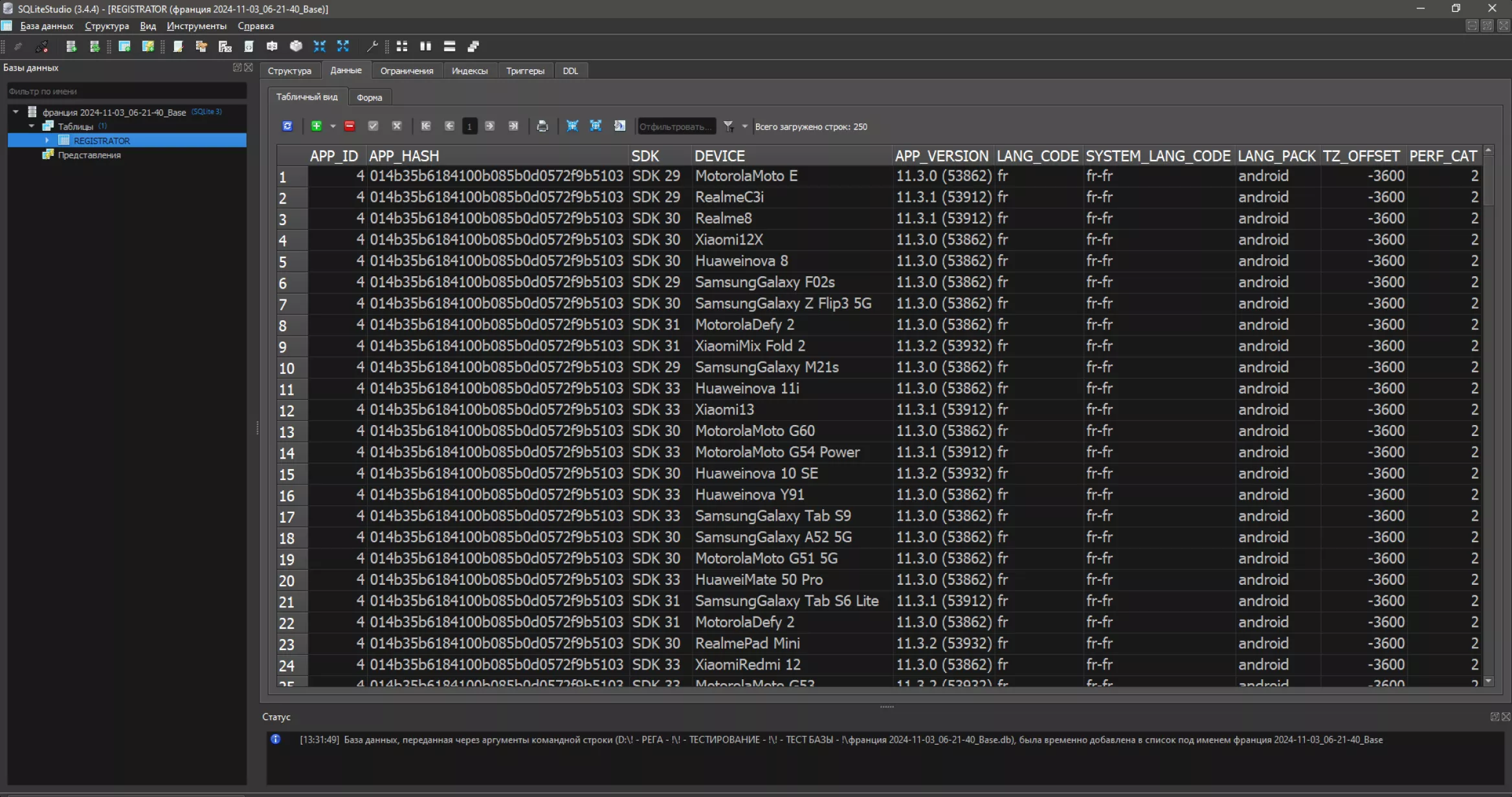
Task: Click the Disconnect from database icon
Action: 42,46
